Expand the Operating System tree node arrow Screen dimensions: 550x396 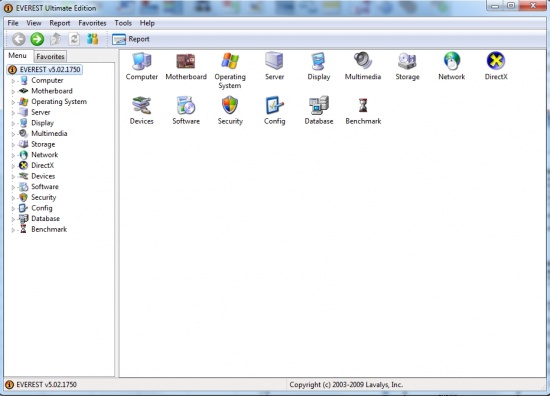pyautogui.click(x=13, y=102)
